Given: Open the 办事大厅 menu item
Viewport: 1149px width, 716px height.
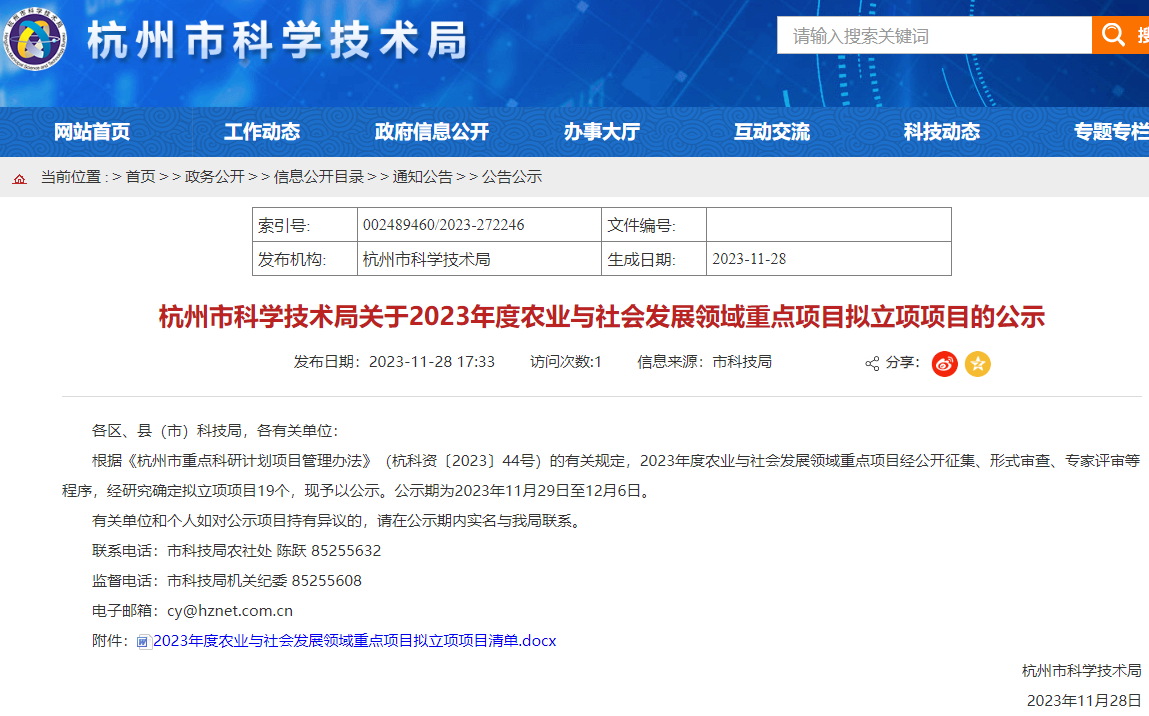Looking at the screenshot, I should click(602, 132).
